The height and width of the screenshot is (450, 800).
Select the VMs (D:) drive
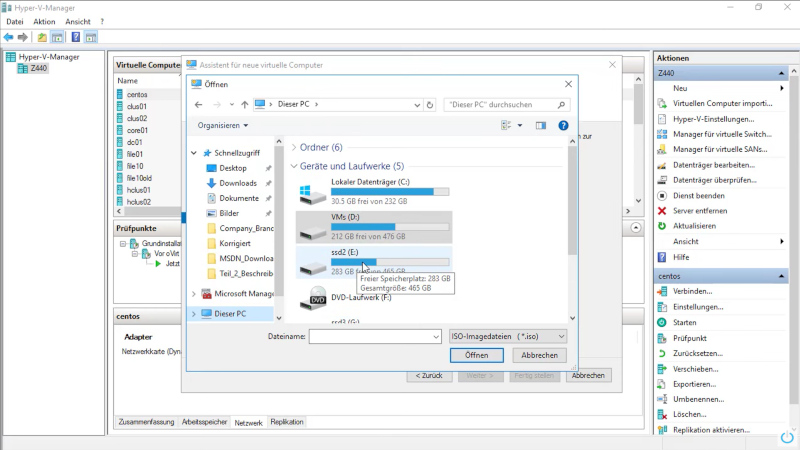[374, 227]
